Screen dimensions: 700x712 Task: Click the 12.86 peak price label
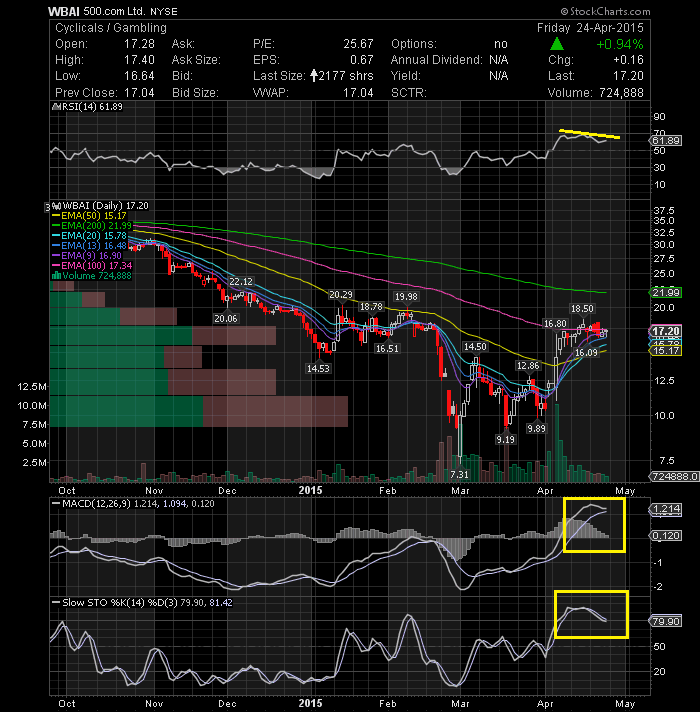[x=528, y=366]
